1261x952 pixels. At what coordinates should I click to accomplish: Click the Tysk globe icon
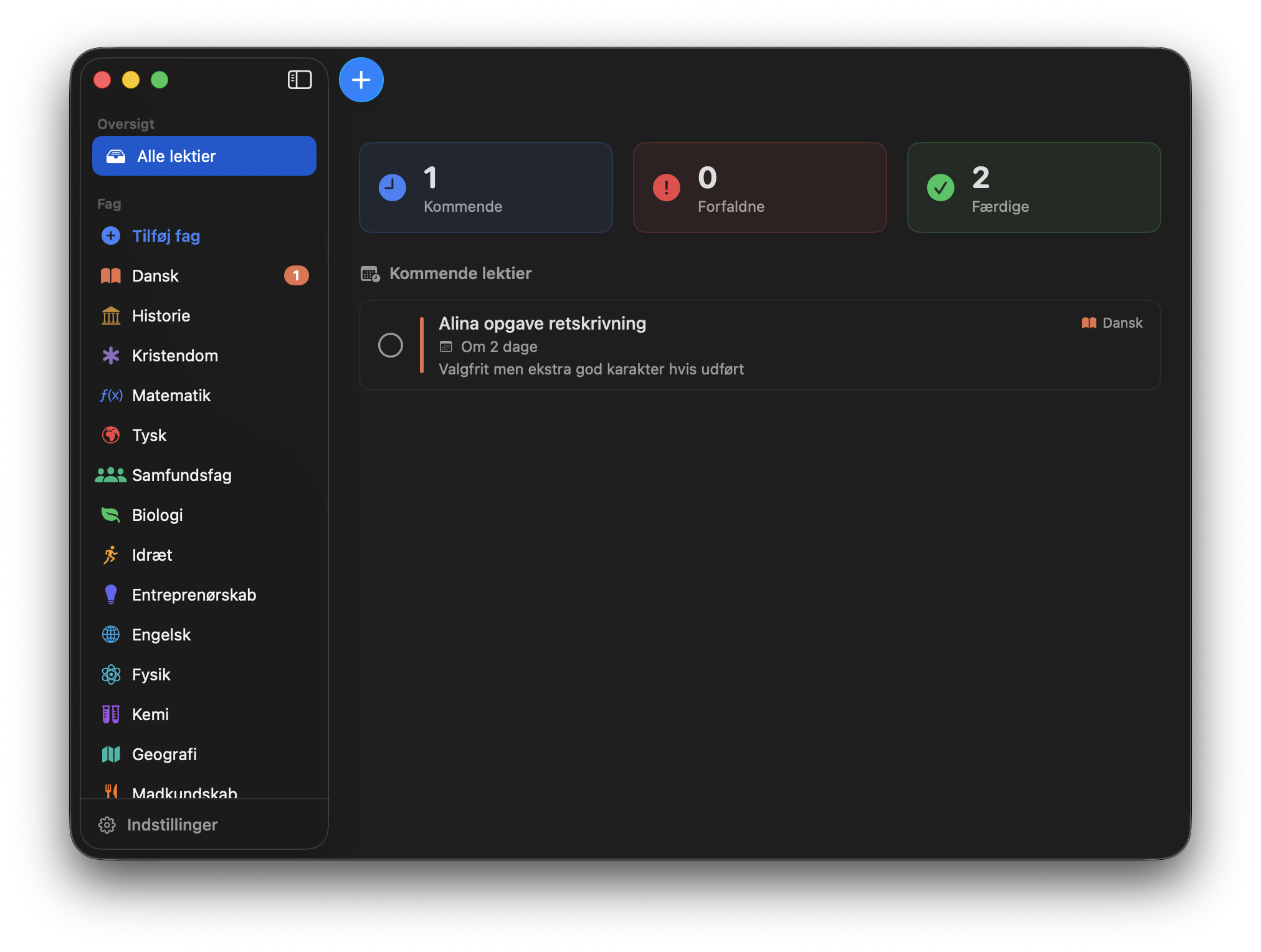point(111,435)
